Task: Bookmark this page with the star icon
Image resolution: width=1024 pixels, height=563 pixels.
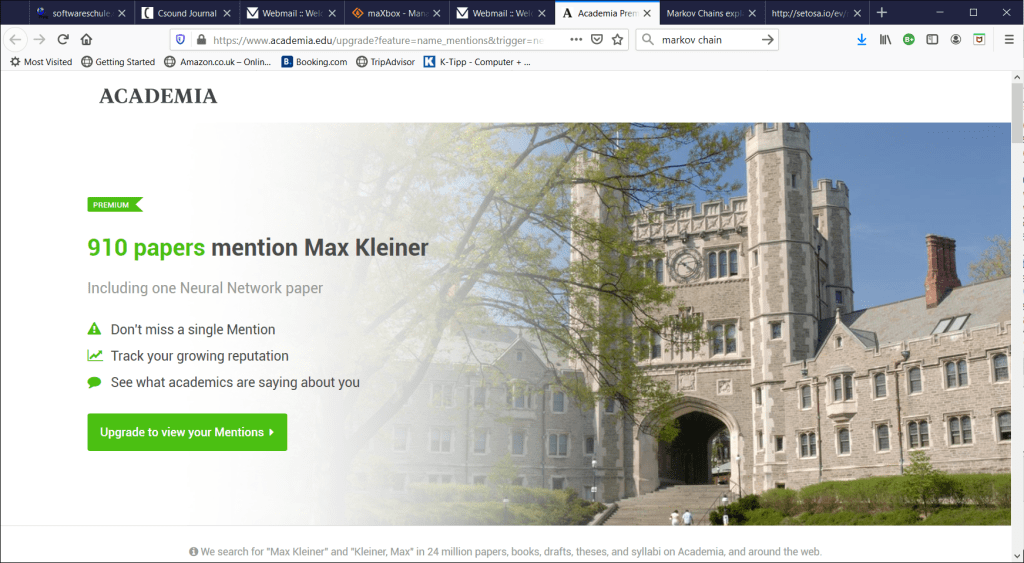Action: coord(618,40)
